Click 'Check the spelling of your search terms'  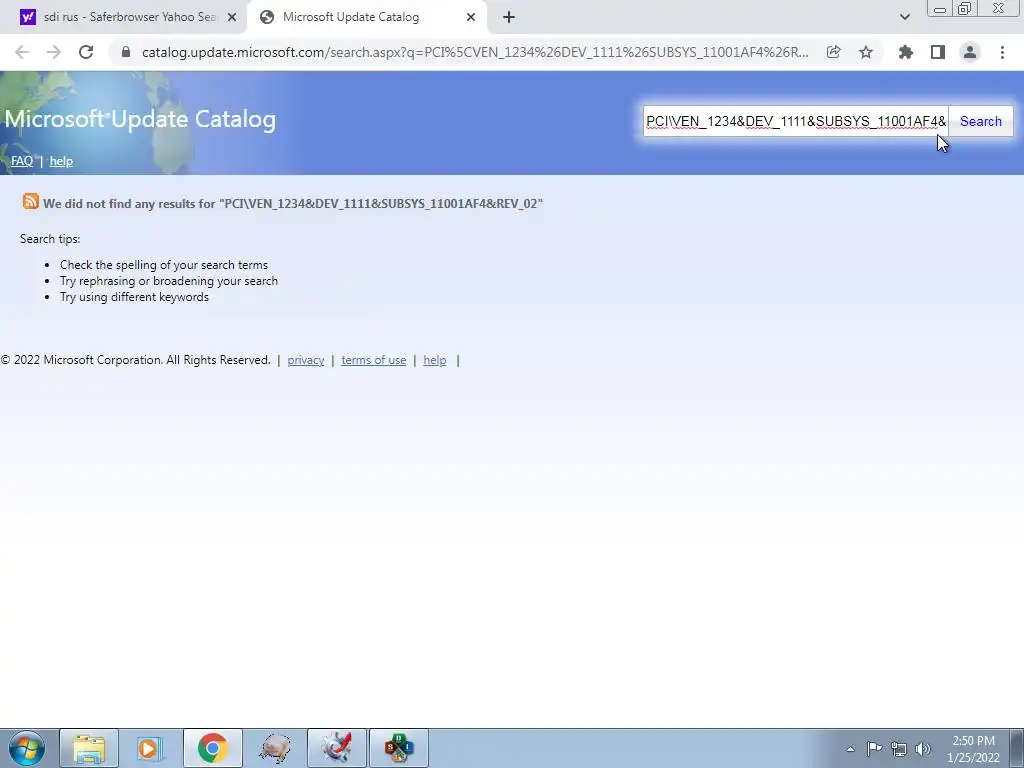pyautogui.click(x=164, y=265)
